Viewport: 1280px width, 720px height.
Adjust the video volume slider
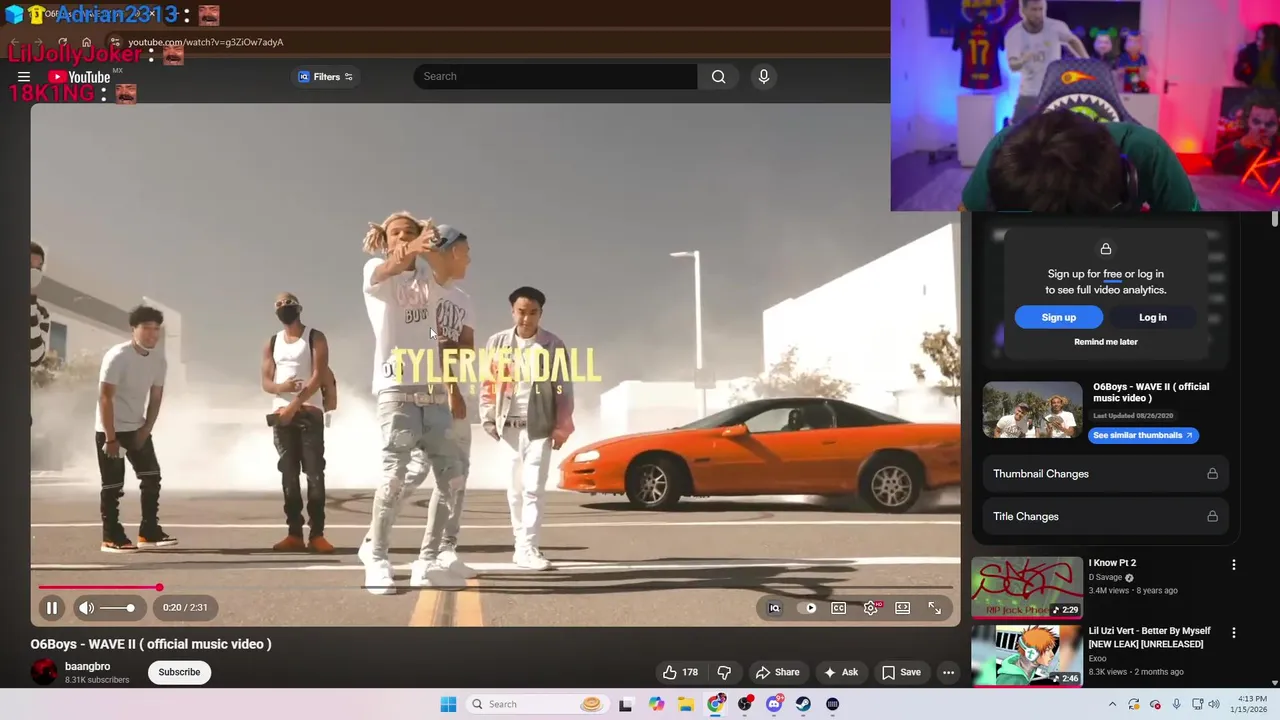pyautogui.click(x=117, y=608)
